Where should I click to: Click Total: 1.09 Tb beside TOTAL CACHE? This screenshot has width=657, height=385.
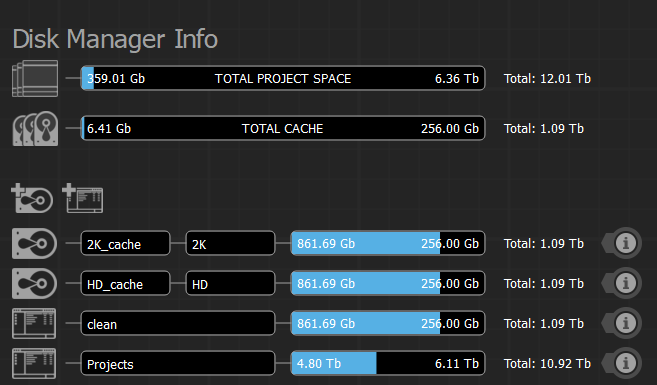(544, 129)
